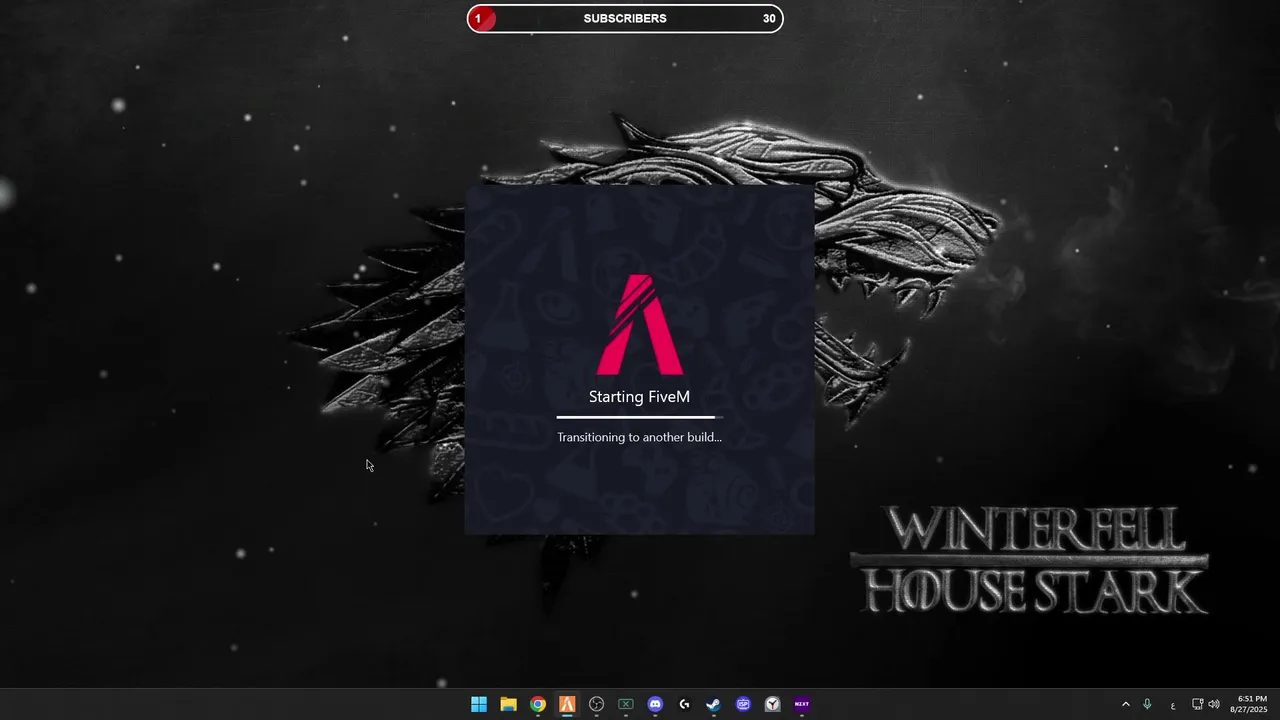
Task: Launch Google Chrome from the taskbar
Action: [x=538, y=704]
